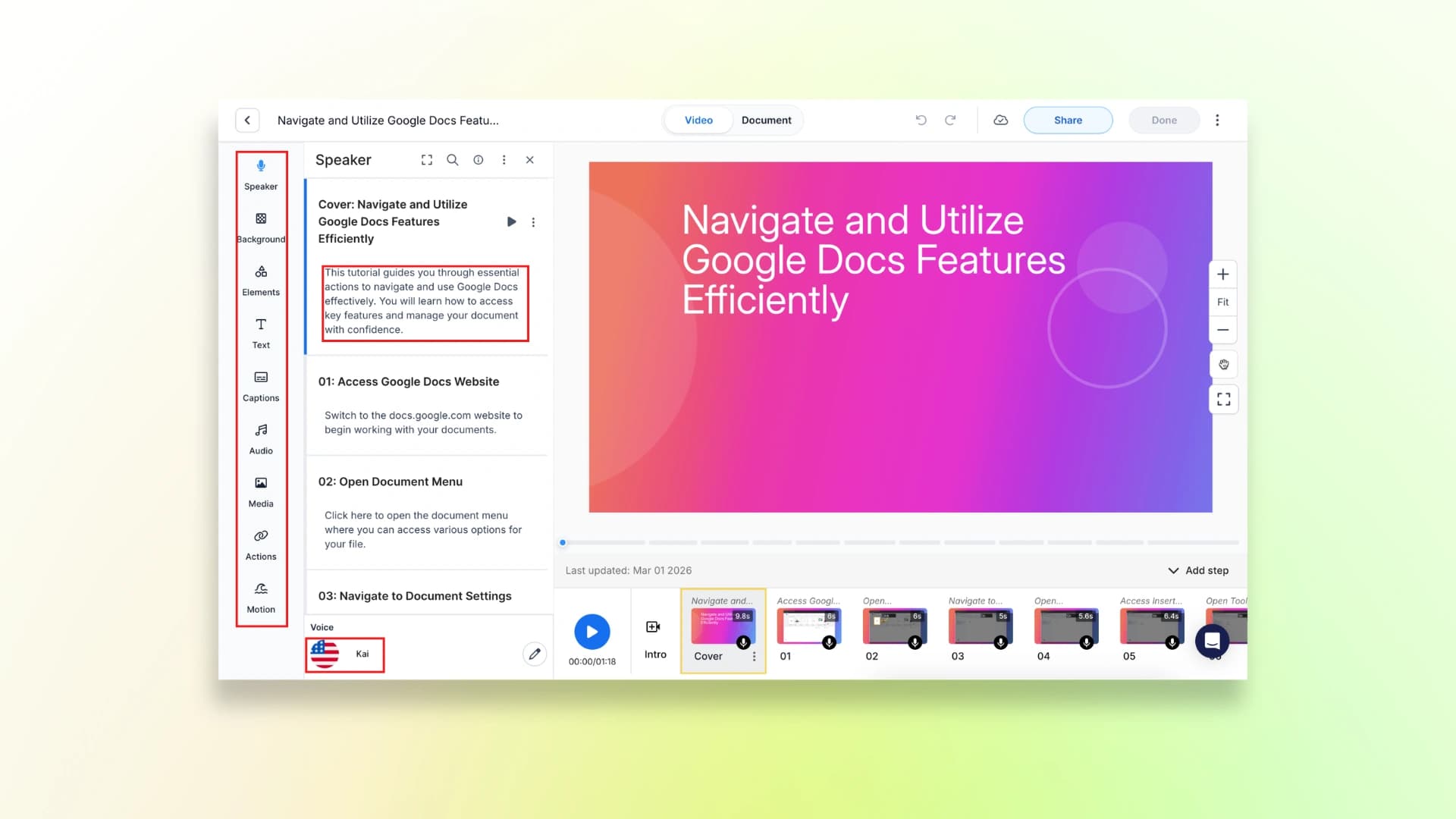
Task: Click the cloud save status icon
Action: (x=1000, y=121)
